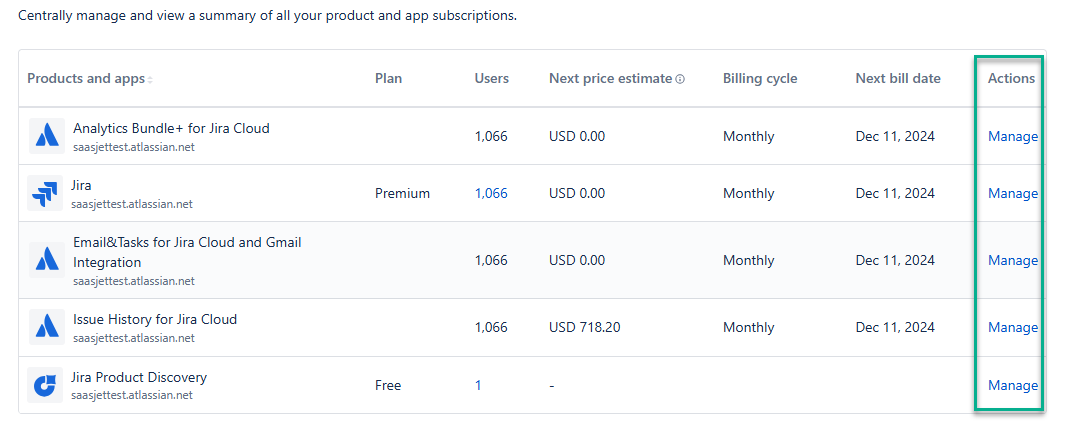Screen dimensions: 1068x436
Task: Manage Analytics Bundle+ for Jira Cloud subscription
Action: (1012, 136)
